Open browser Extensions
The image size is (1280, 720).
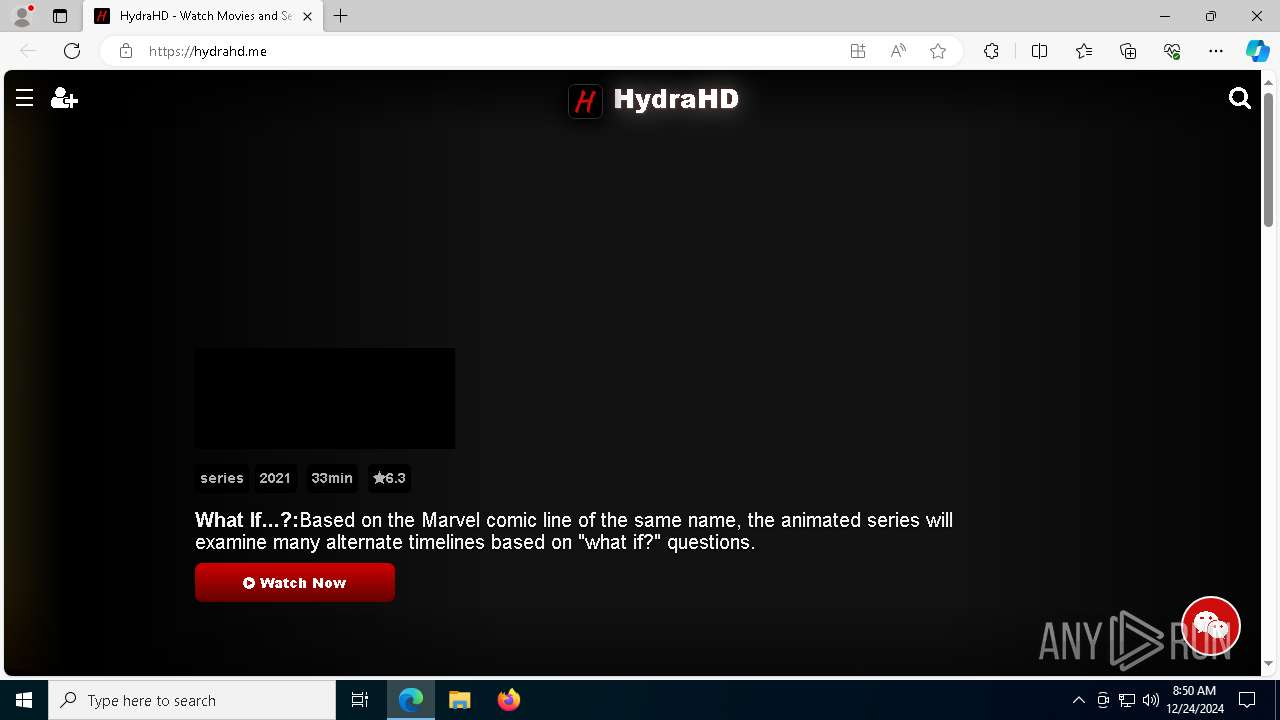[x=991, y=51]
